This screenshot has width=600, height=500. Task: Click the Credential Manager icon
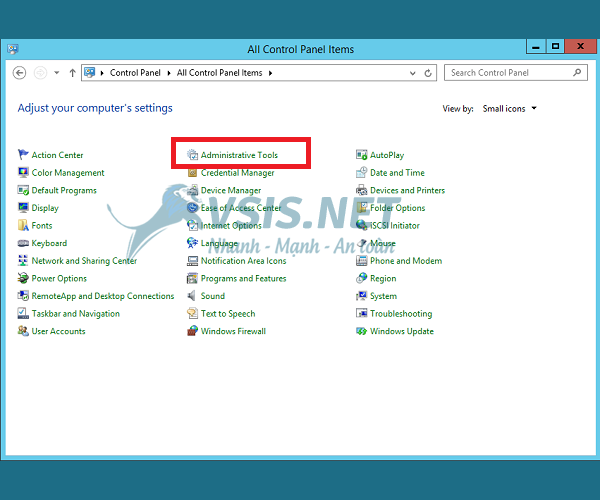[192, 173]
